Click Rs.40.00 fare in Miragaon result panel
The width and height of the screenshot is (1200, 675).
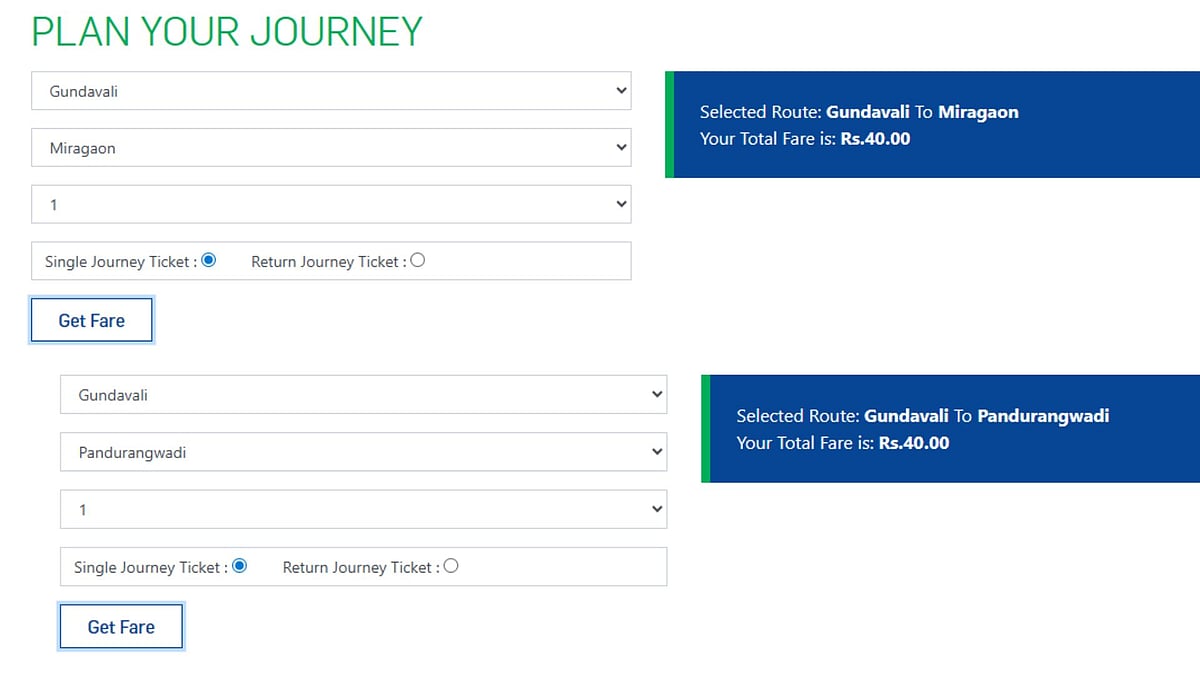[x=875, y=139]
